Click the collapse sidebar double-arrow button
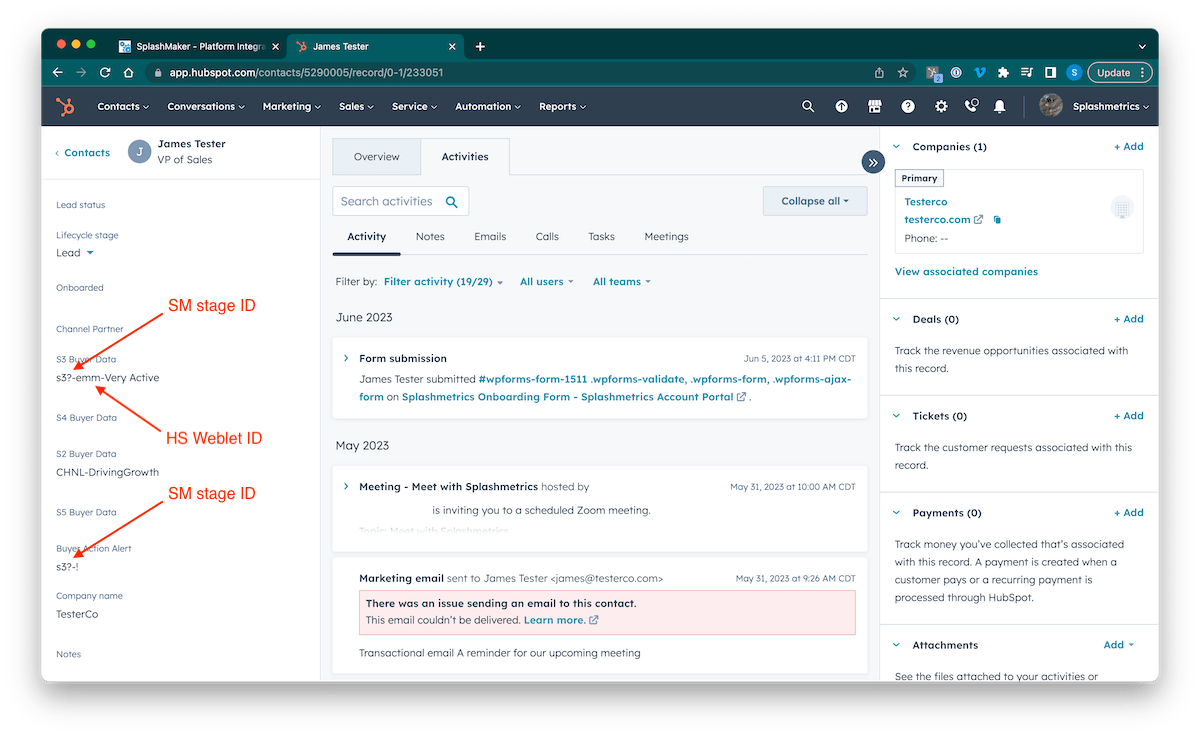 tap(873, 162)
